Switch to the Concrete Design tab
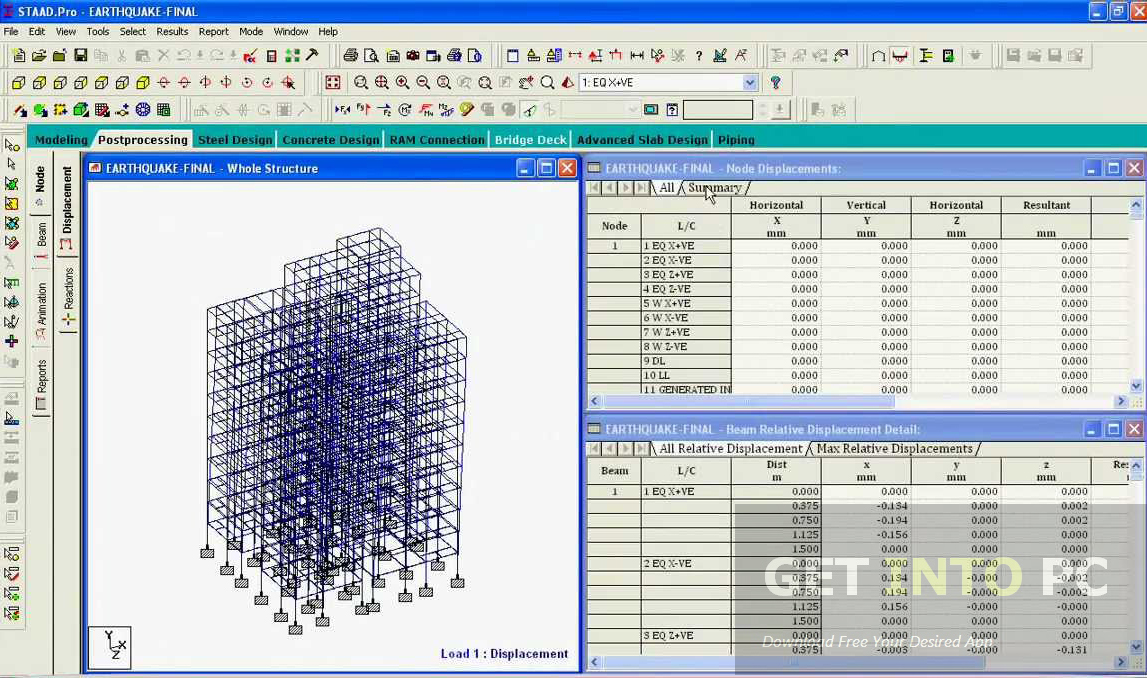 pyautogui.click(x=331, y=140)
